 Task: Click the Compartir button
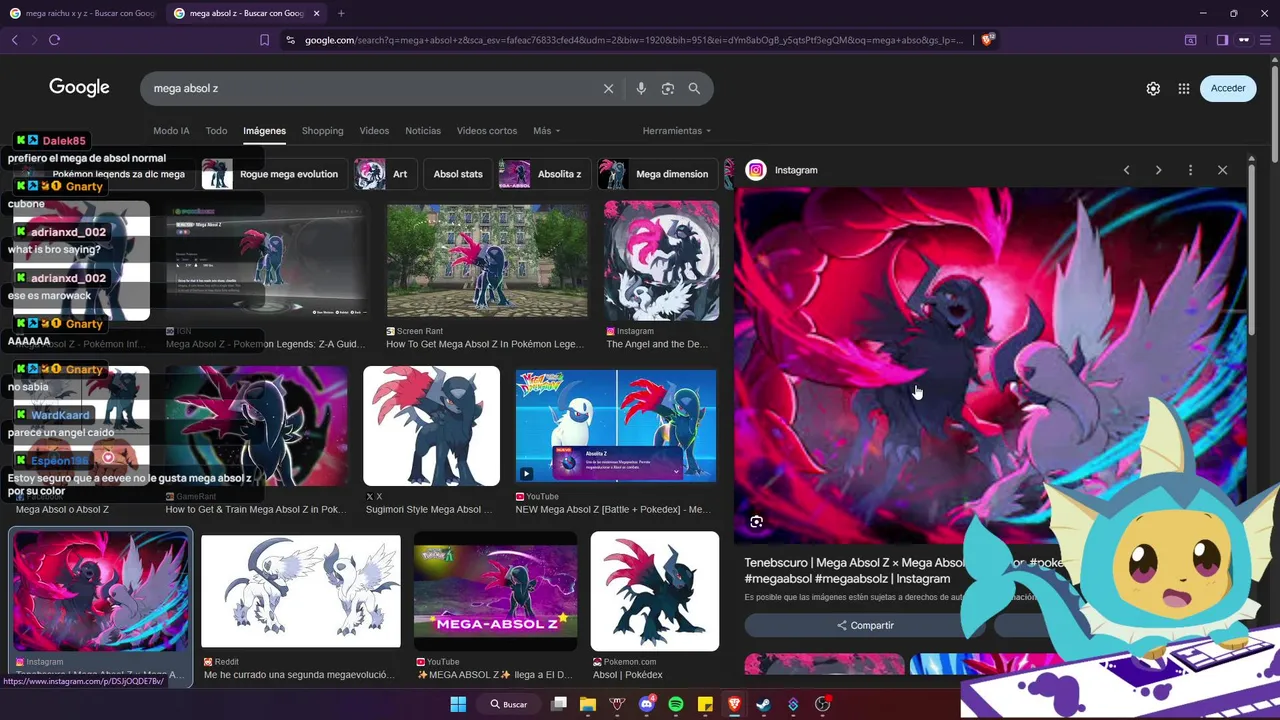[865, 625]
